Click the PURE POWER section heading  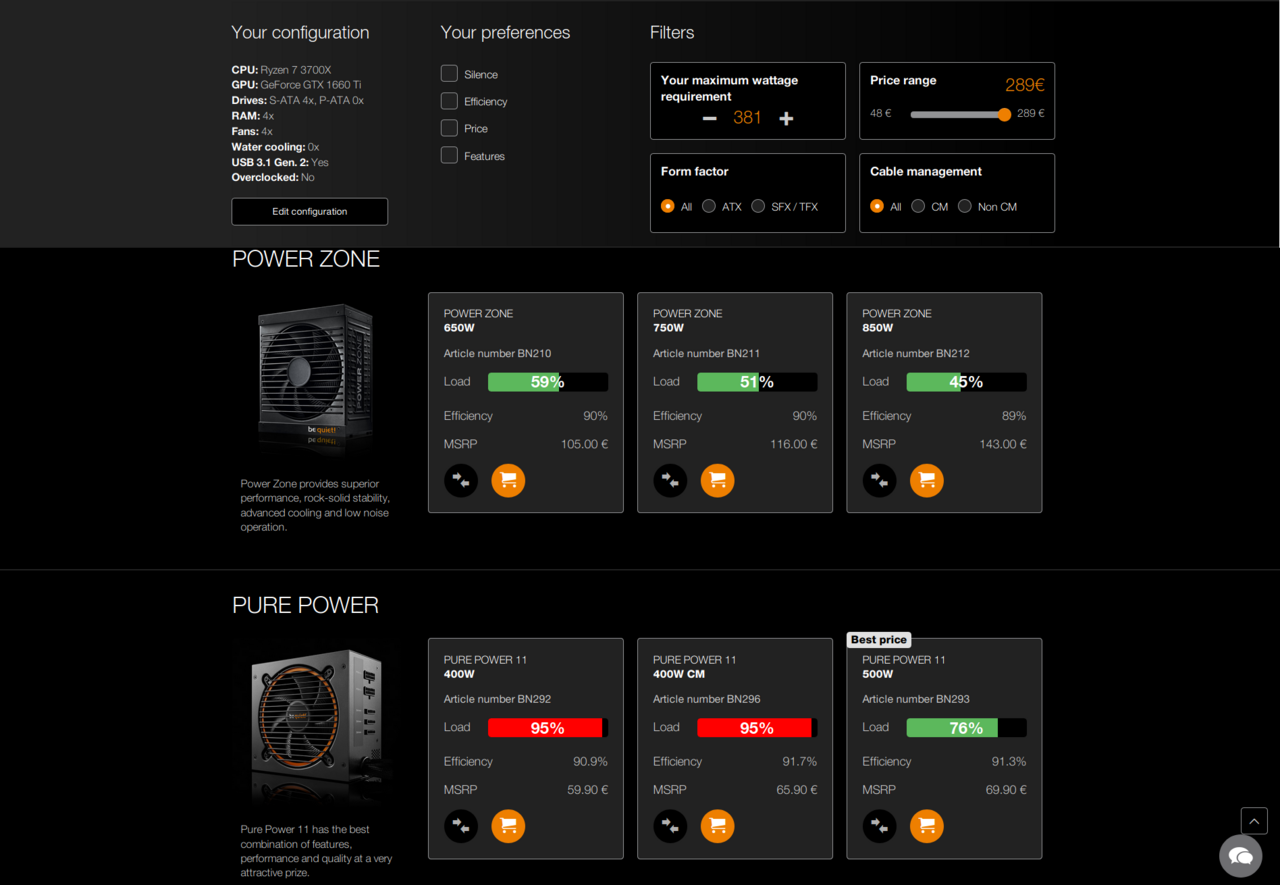click(x=306, y=605)
